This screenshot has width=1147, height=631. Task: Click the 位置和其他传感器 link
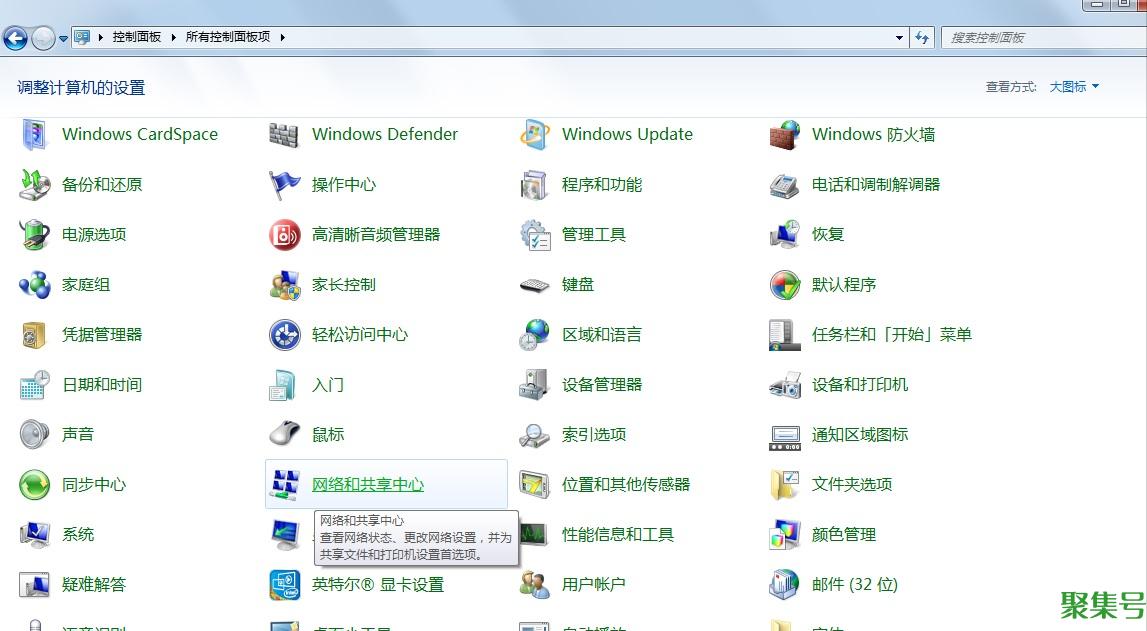tap(625, 485)
